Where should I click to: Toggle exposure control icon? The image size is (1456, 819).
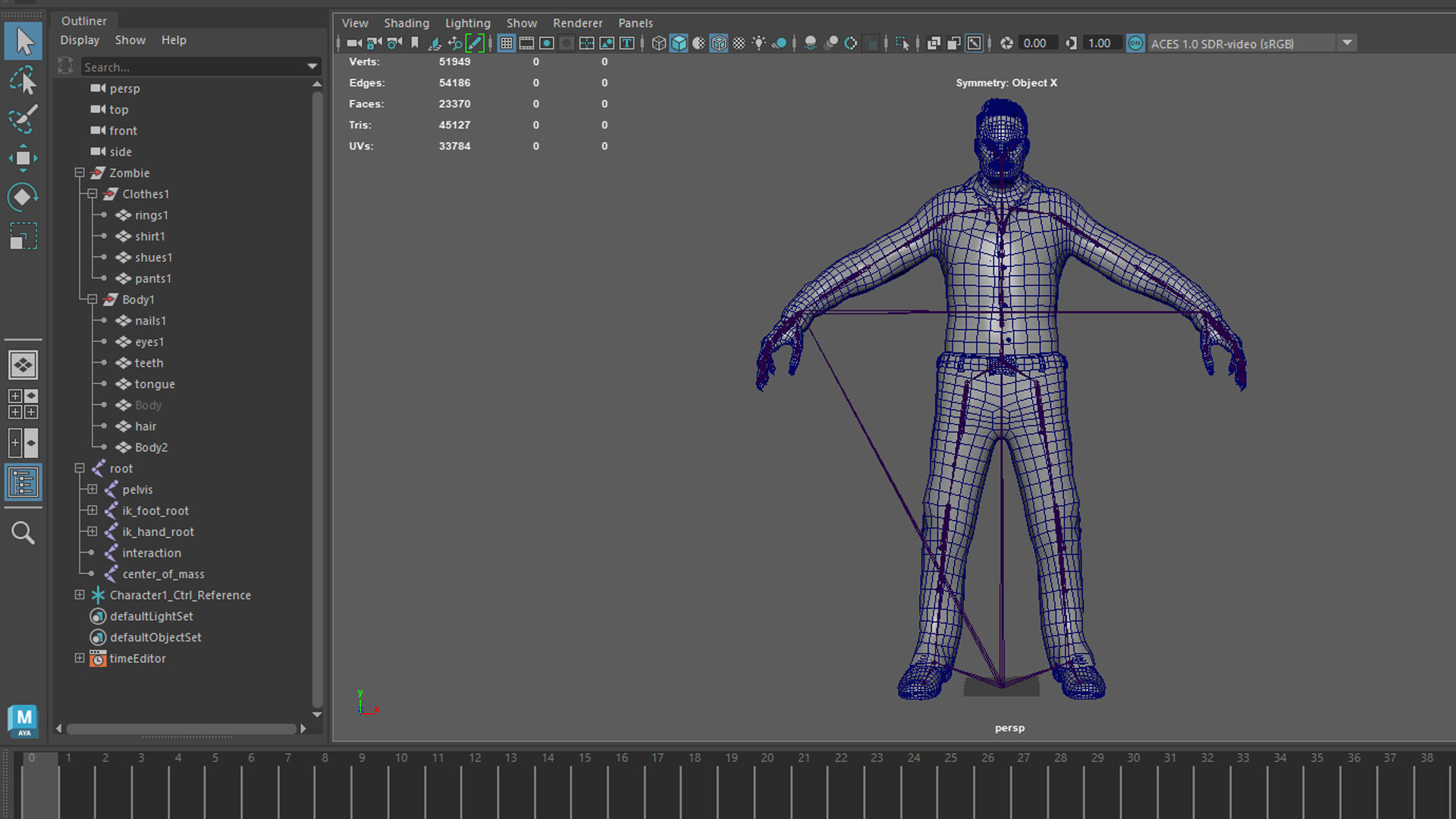tap(1007, 43)
